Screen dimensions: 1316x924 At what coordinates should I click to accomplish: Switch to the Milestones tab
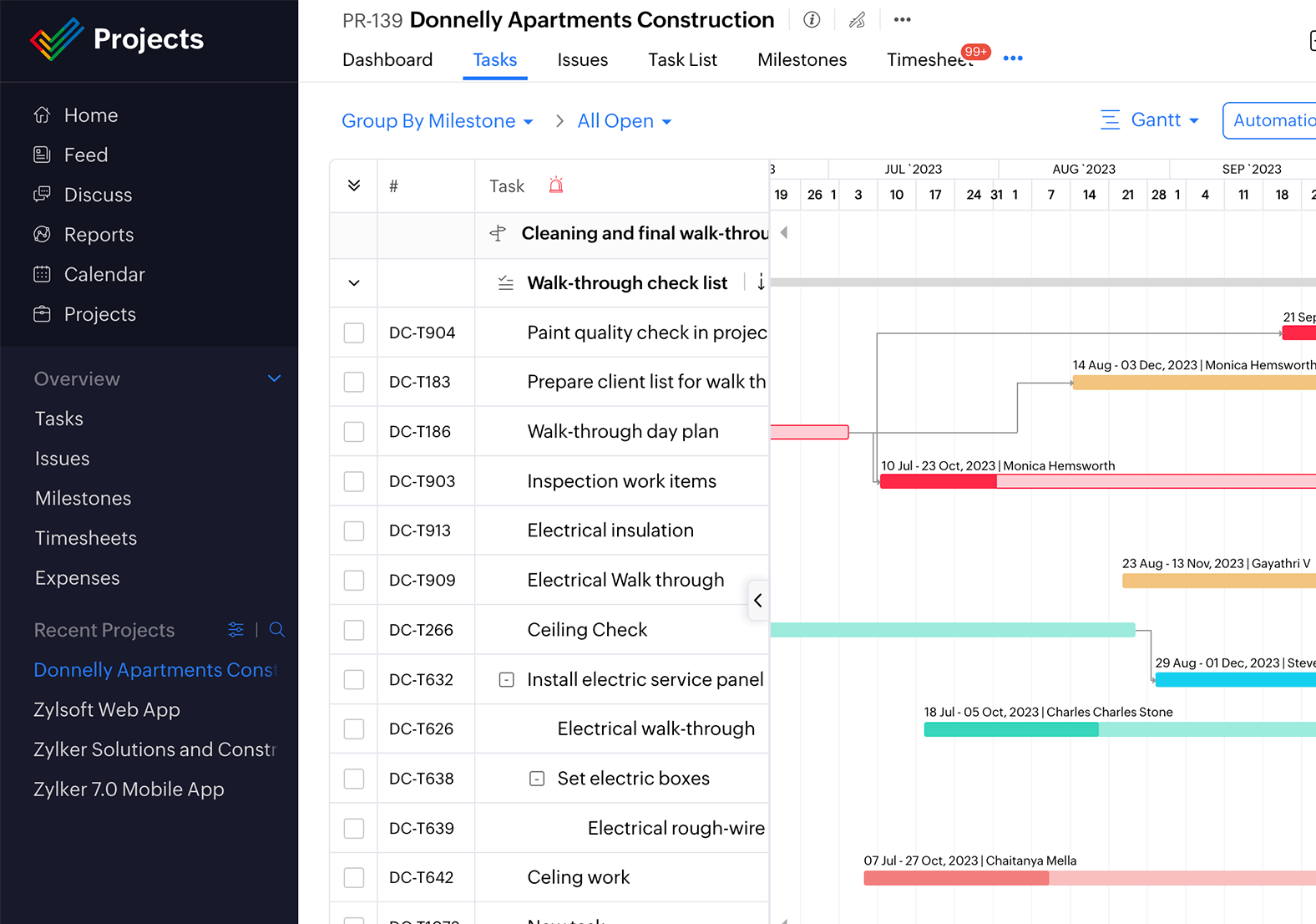click(x=802, y=60)
